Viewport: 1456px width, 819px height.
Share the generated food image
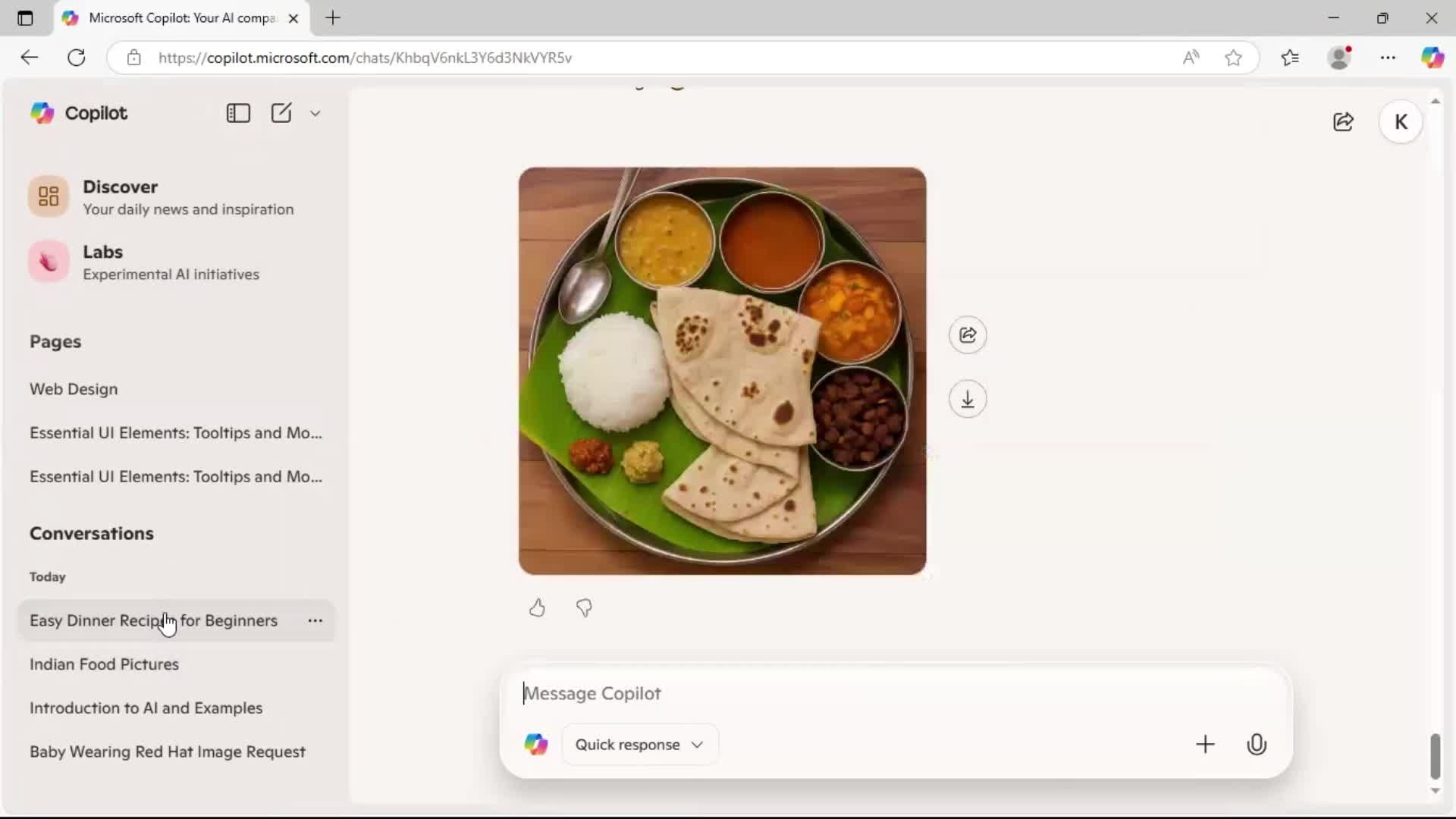(968, 335)
